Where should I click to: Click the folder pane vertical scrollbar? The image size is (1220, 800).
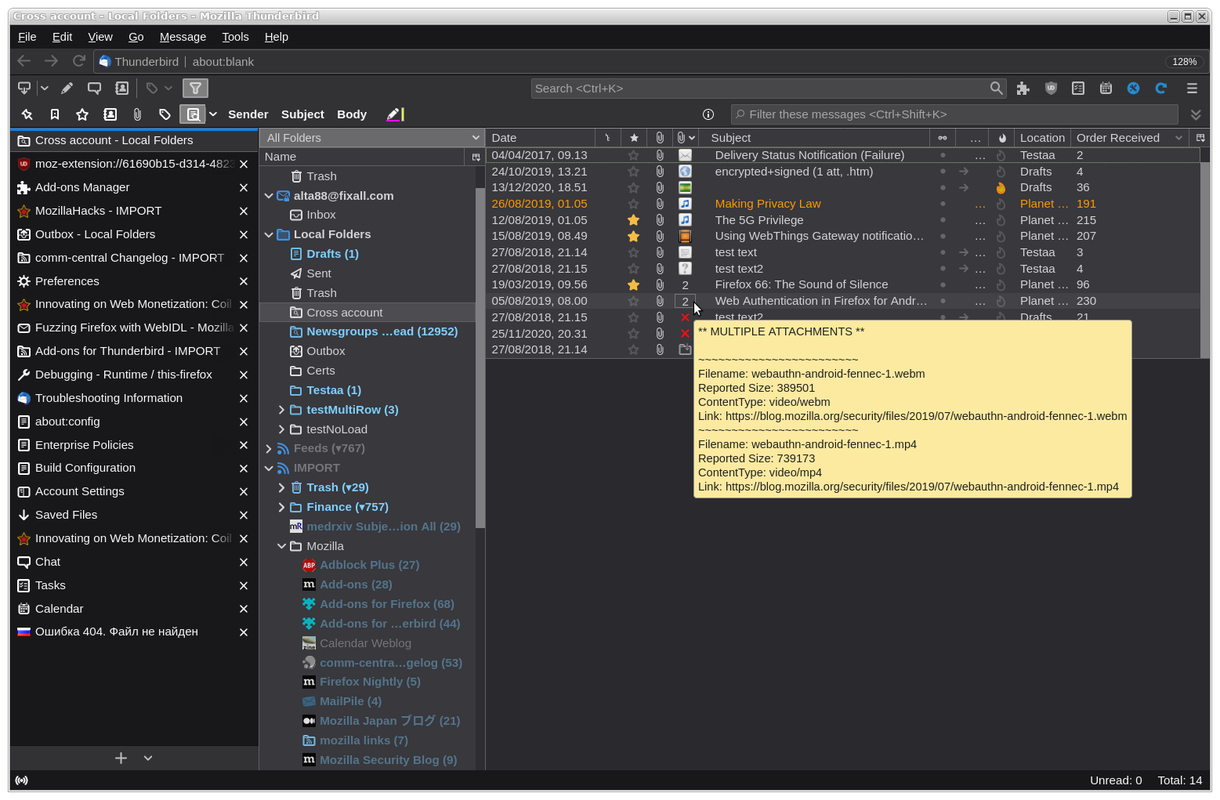480,360
